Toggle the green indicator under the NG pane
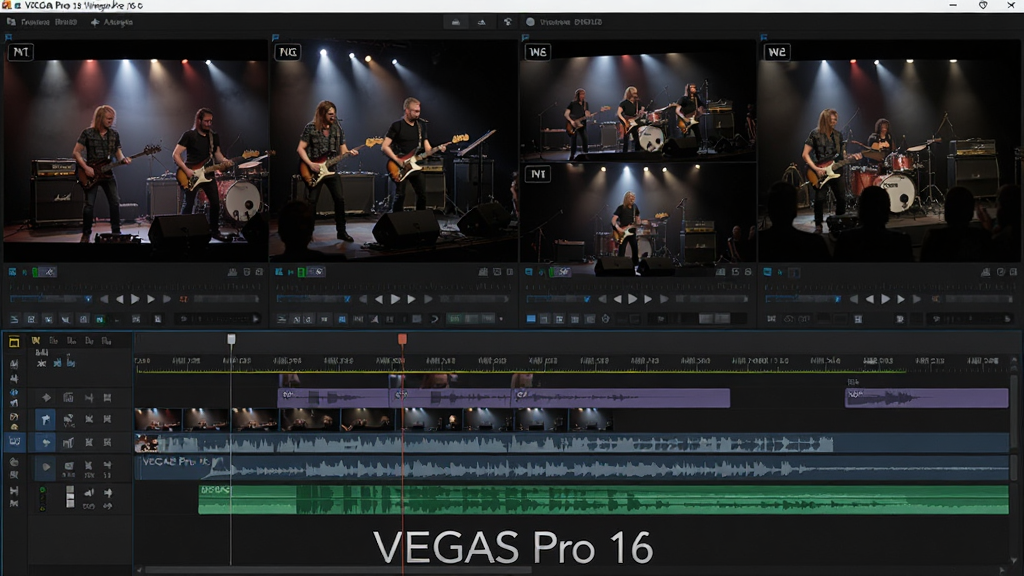 pyautogui.click(x=301, y=272)
